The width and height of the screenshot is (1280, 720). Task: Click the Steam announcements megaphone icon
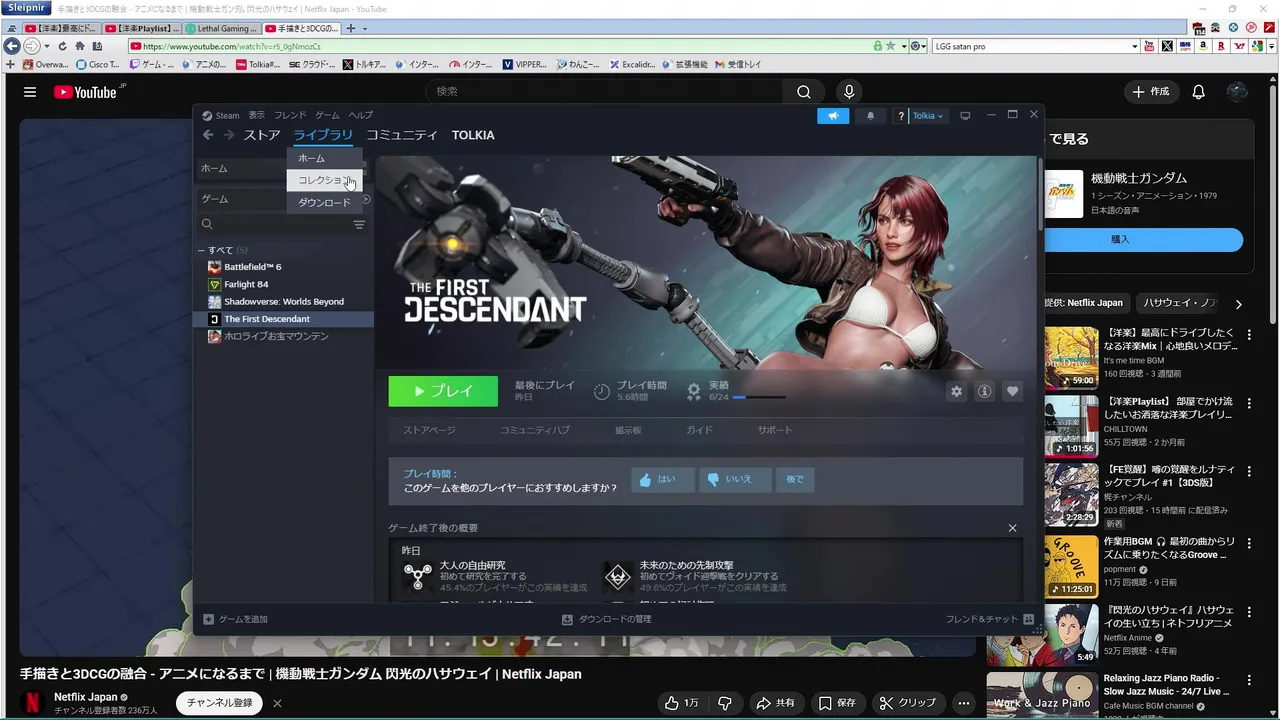click(833, 116)
